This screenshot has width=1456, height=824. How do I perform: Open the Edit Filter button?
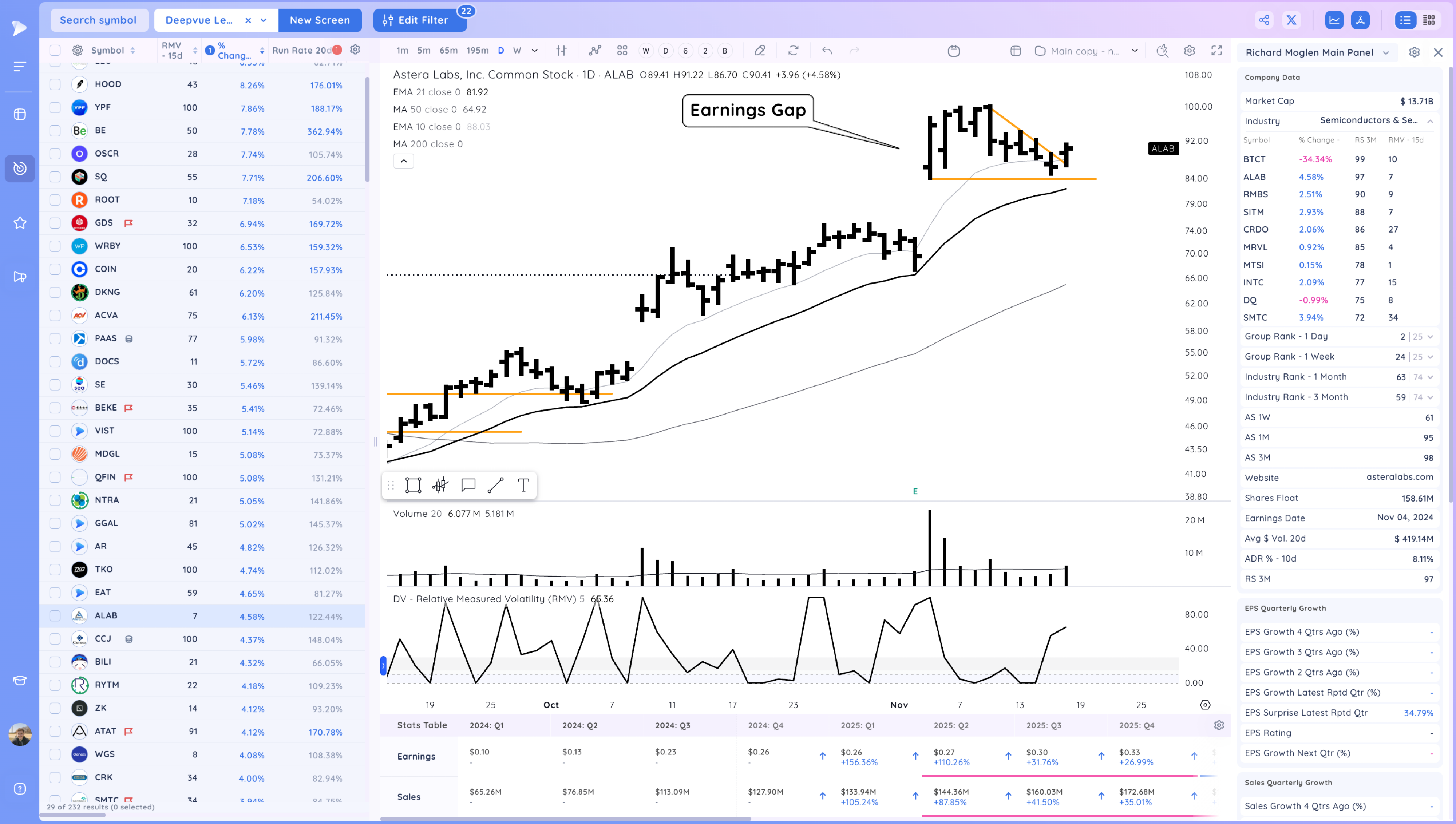(420, 20)
